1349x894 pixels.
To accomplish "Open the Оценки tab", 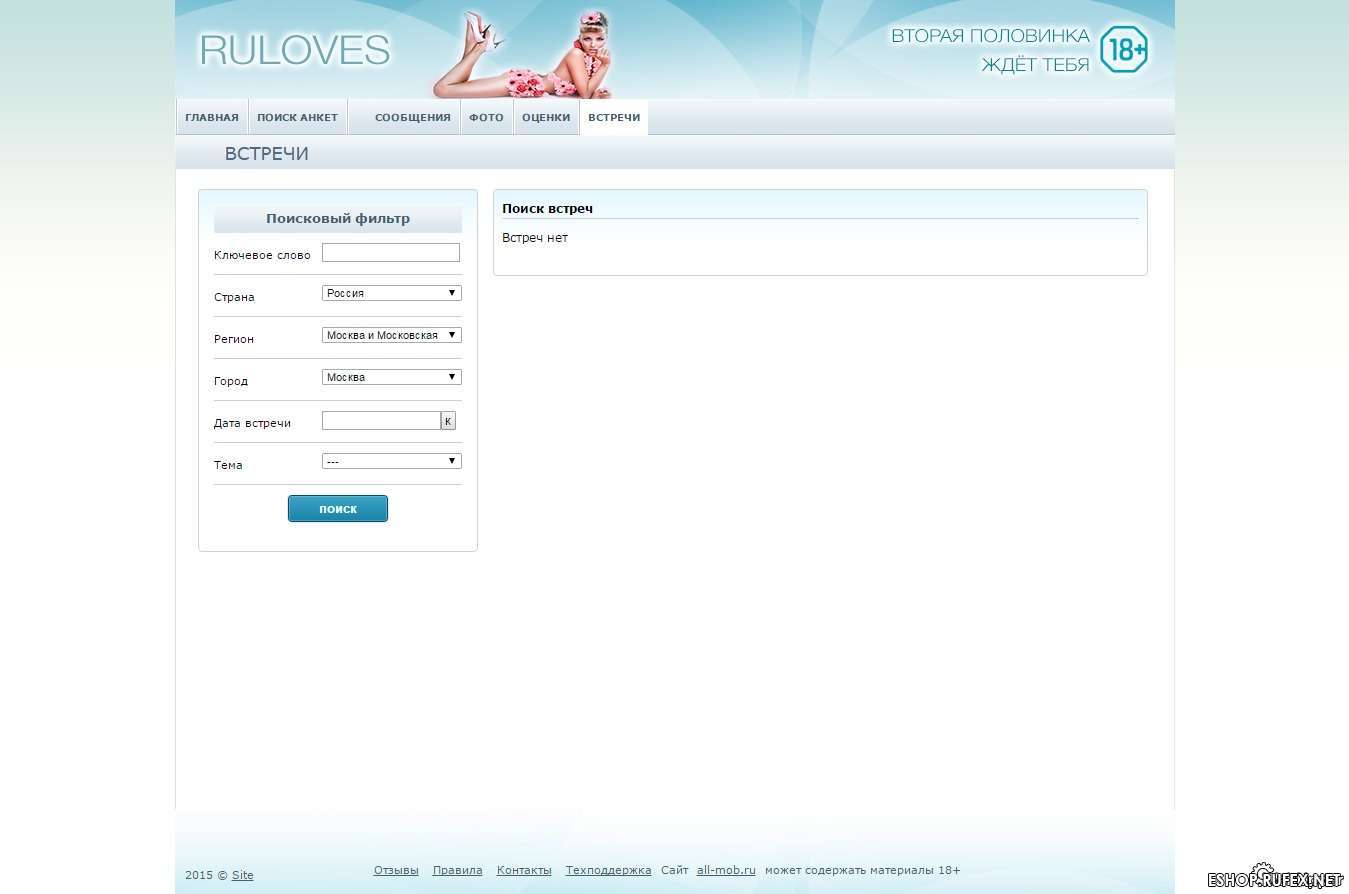I will (x=546, y=118).
